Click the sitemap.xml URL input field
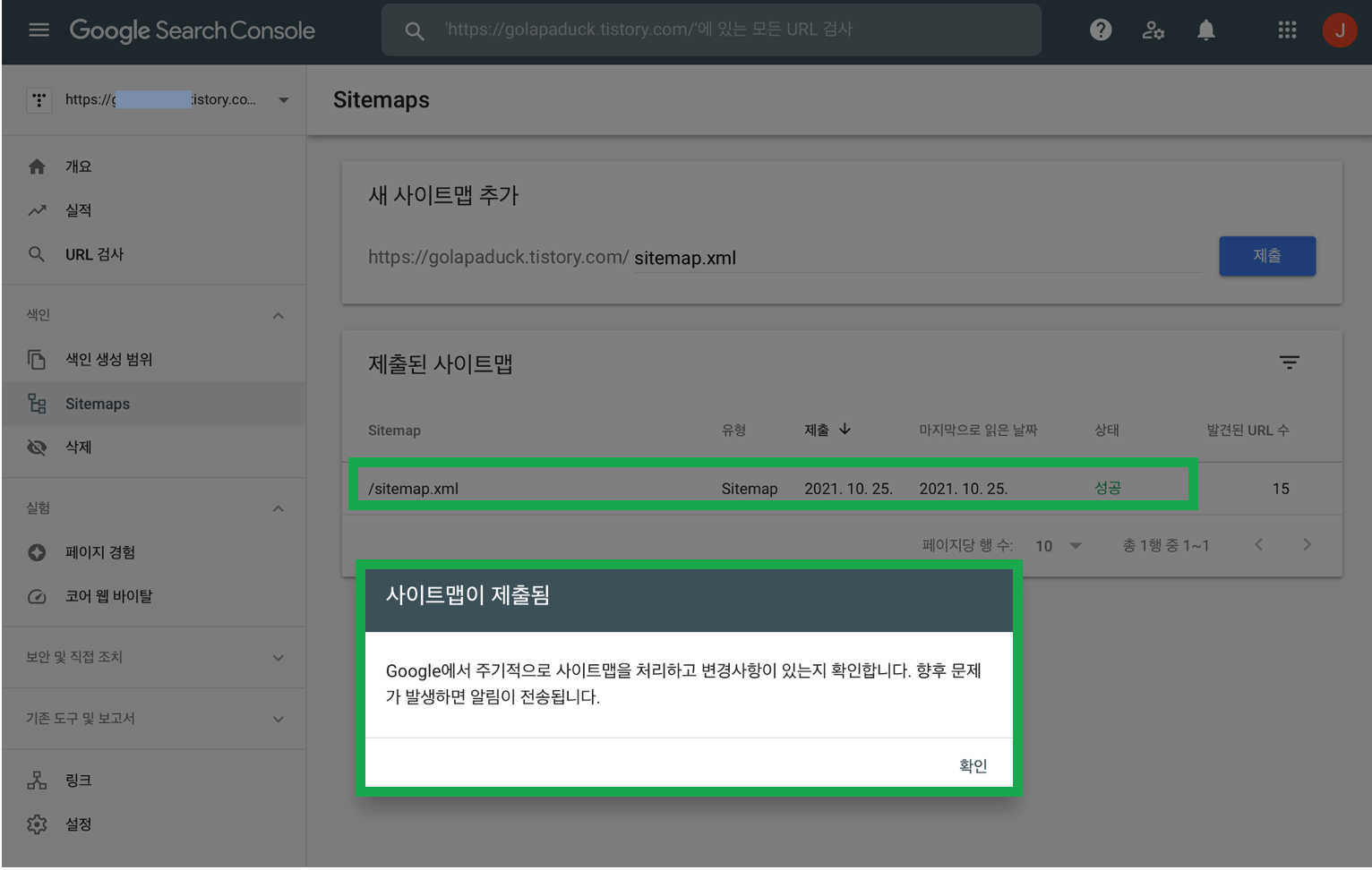1372x870 pixels. tap(917, 258)
